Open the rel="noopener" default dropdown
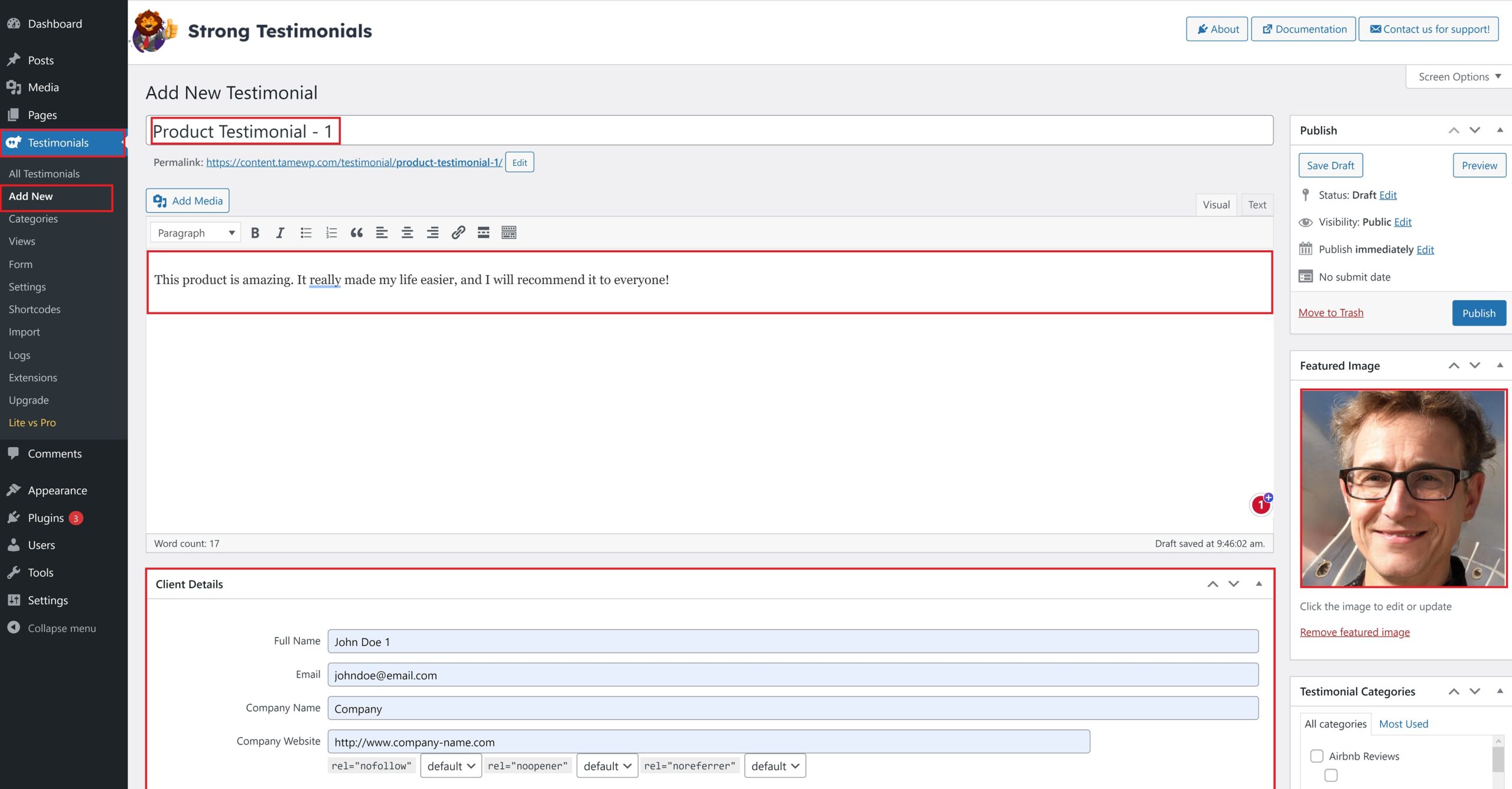 point(607,766)
